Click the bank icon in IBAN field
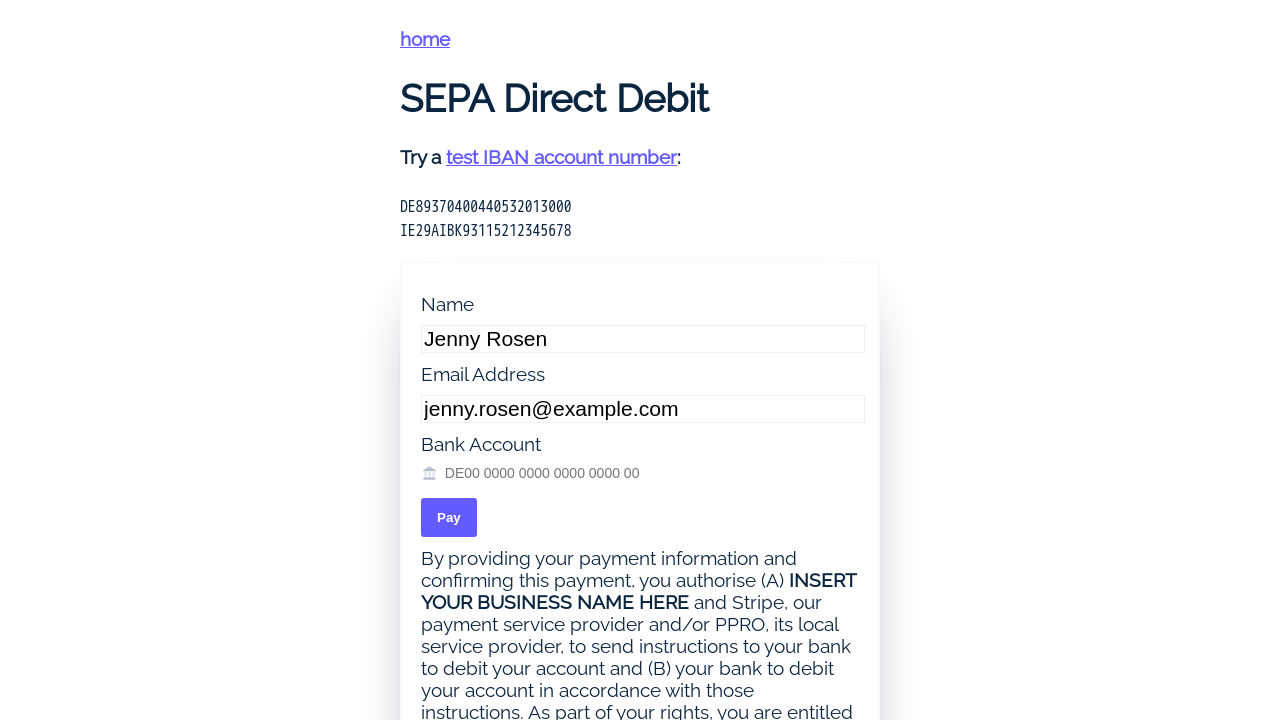 pyautogui.click(x=430, y=473)
